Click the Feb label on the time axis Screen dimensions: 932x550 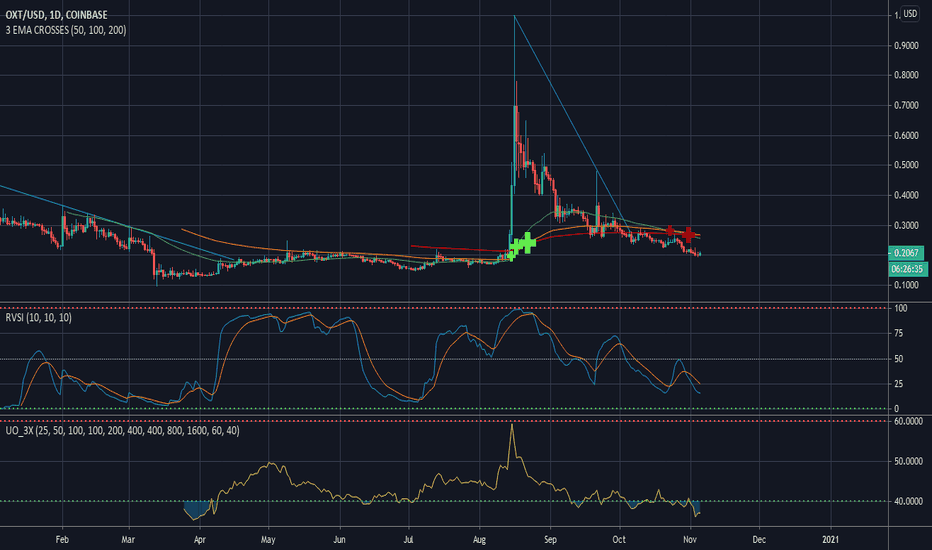point(62,540)
